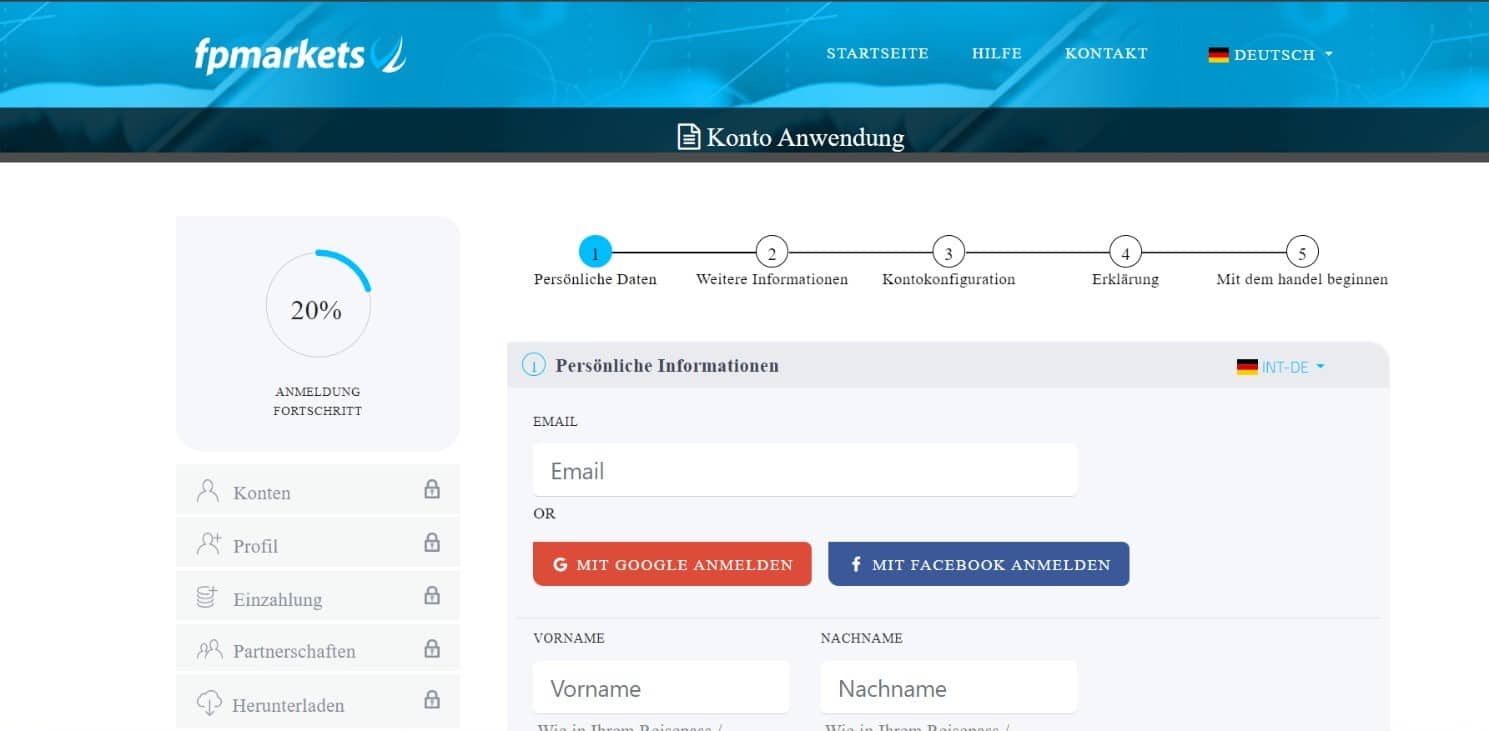Focus the Vorname input field

coord(661,687)
